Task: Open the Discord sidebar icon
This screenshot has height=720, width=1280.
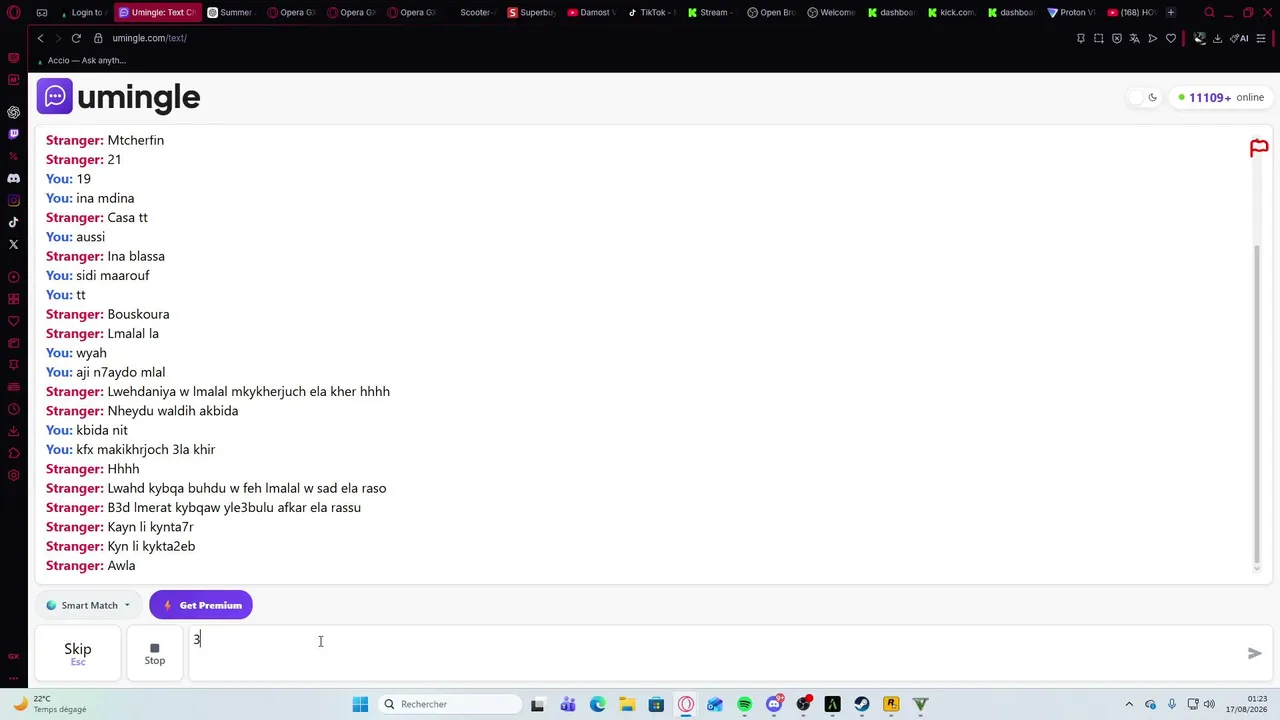Action: point(13,178)
